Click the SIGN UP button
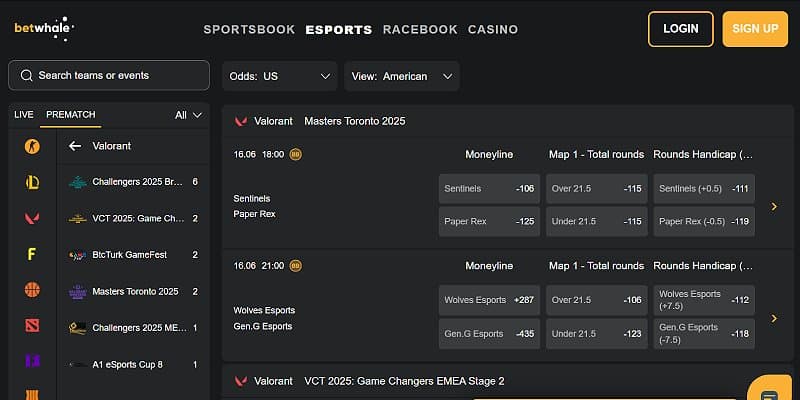Viewport: 800px width, 400px height. (x=755, y=29)
